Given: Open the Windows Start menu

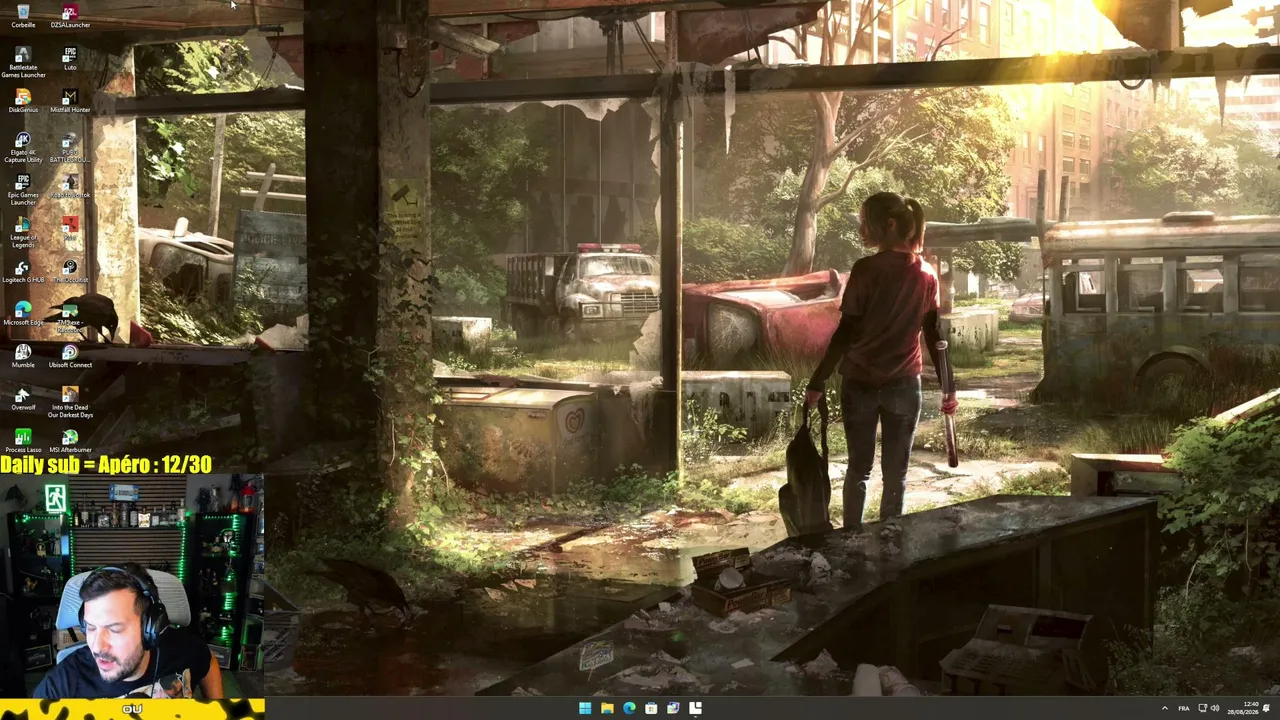Looking at the screenshot, I should click(585, 708).
